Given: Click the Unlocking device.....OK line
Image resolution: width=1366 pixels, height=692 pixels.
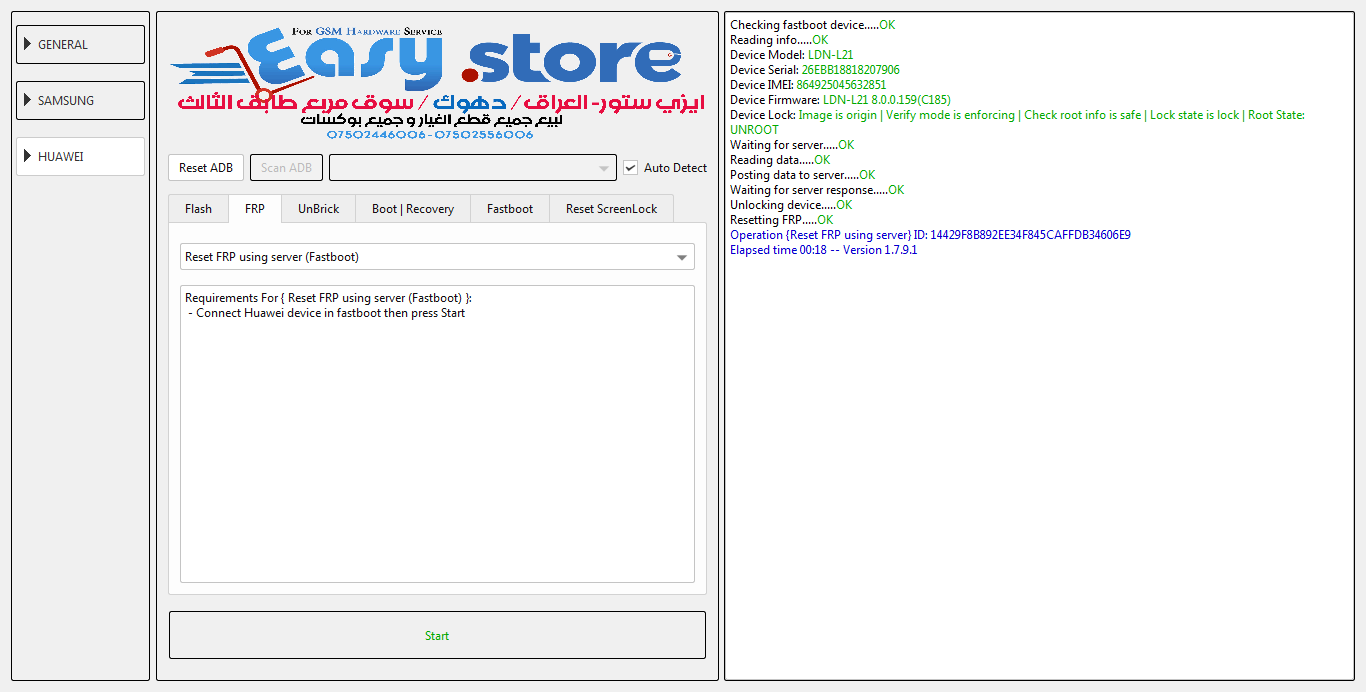Looking at the screenshot, I should [791, 205].
